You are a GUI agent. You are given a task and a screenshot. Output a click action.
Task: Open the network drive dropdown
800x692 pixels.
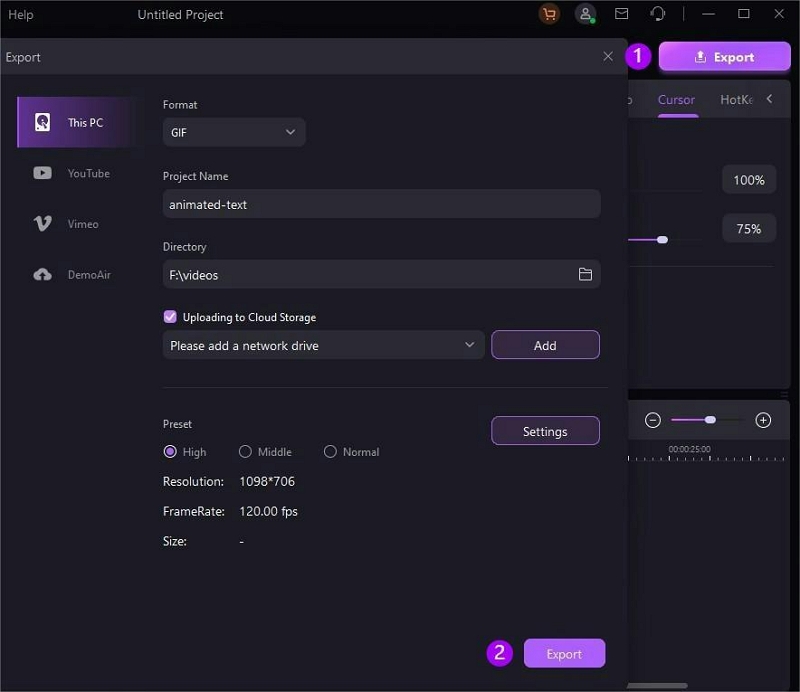(x=323, y=345)
